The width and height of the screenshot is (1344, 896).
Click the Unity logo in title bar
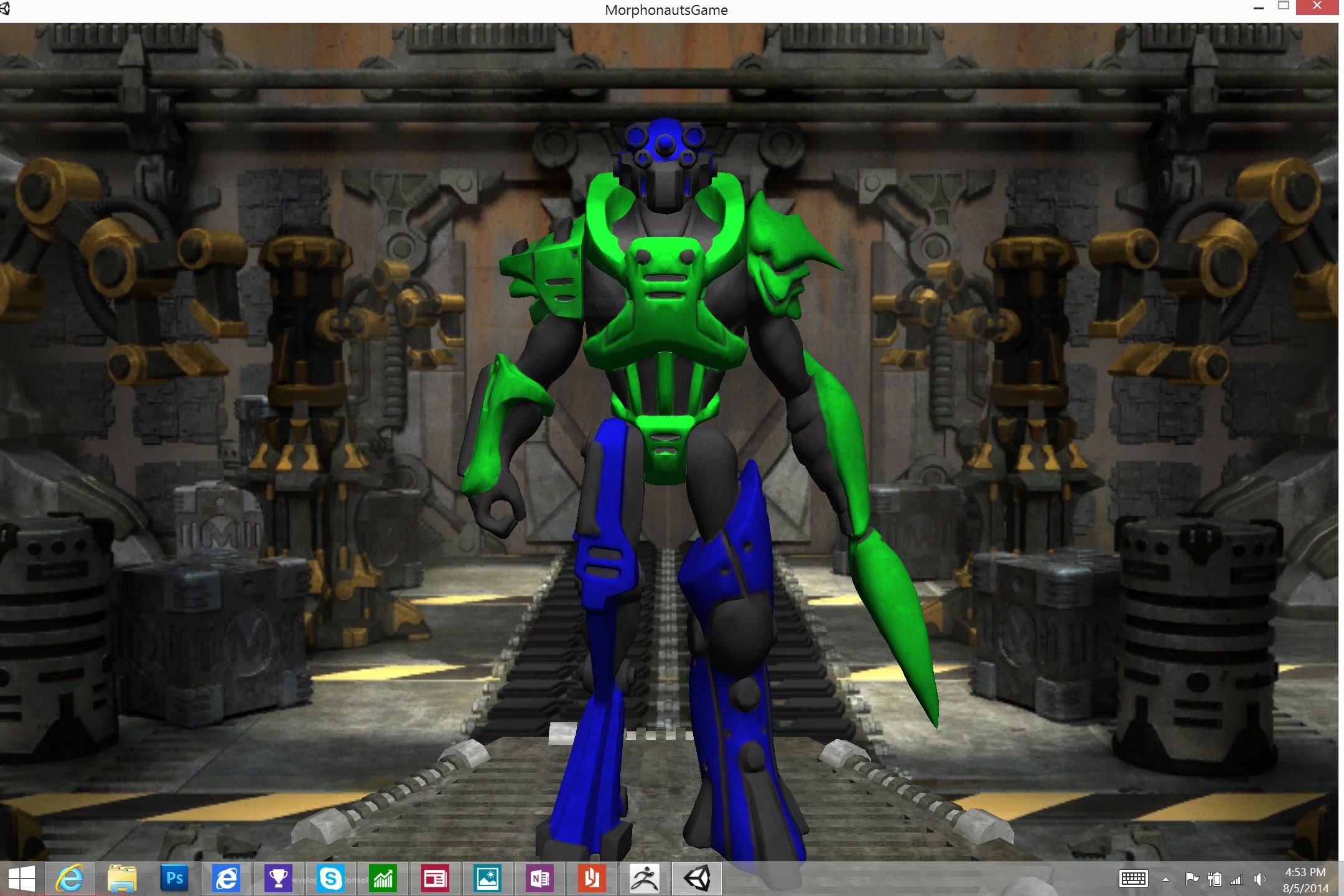(5, 9)
